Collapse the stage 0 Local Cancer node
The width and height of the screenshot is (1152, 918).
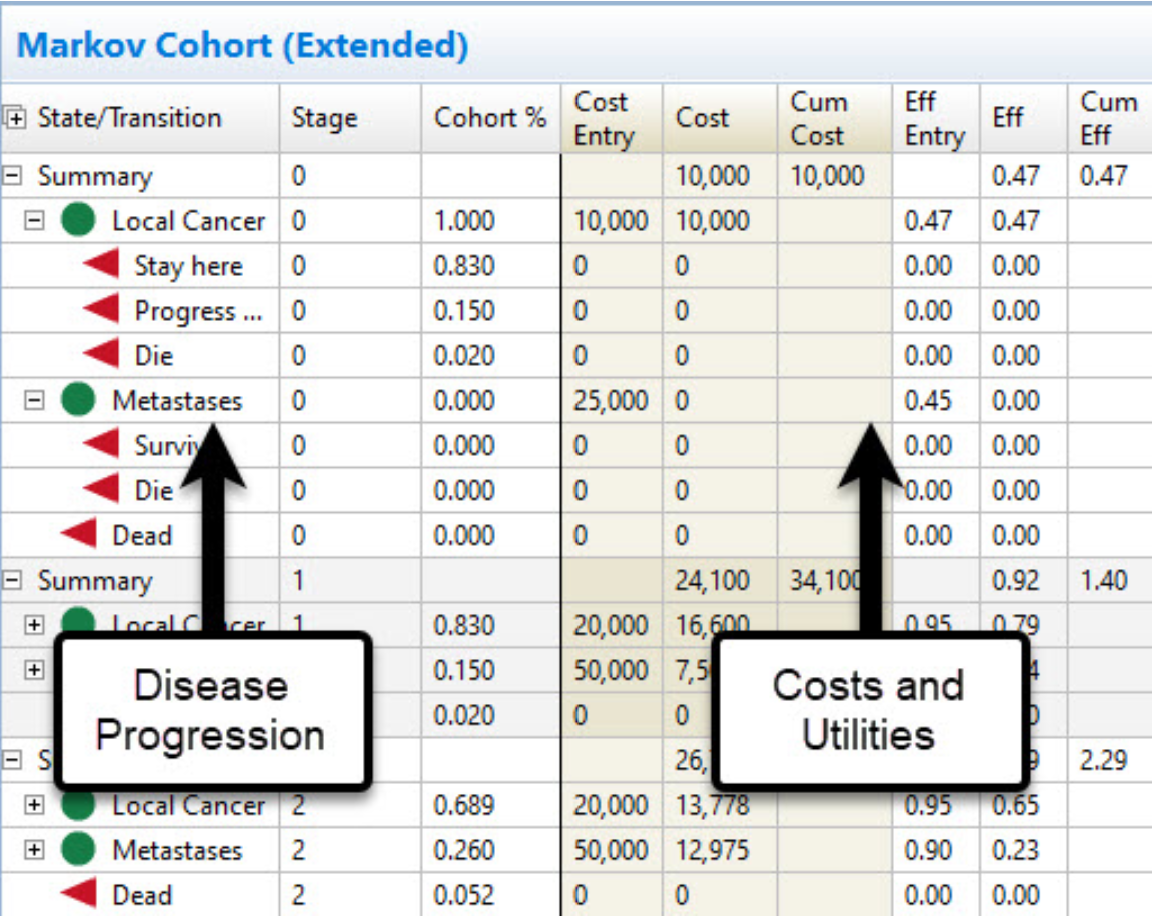[35, 221]
